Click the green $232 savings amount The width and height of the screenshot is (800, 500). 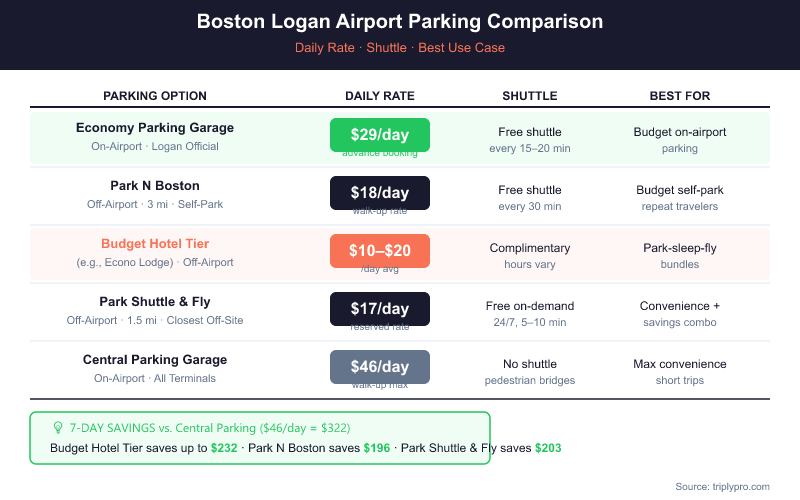pos(224,448)
